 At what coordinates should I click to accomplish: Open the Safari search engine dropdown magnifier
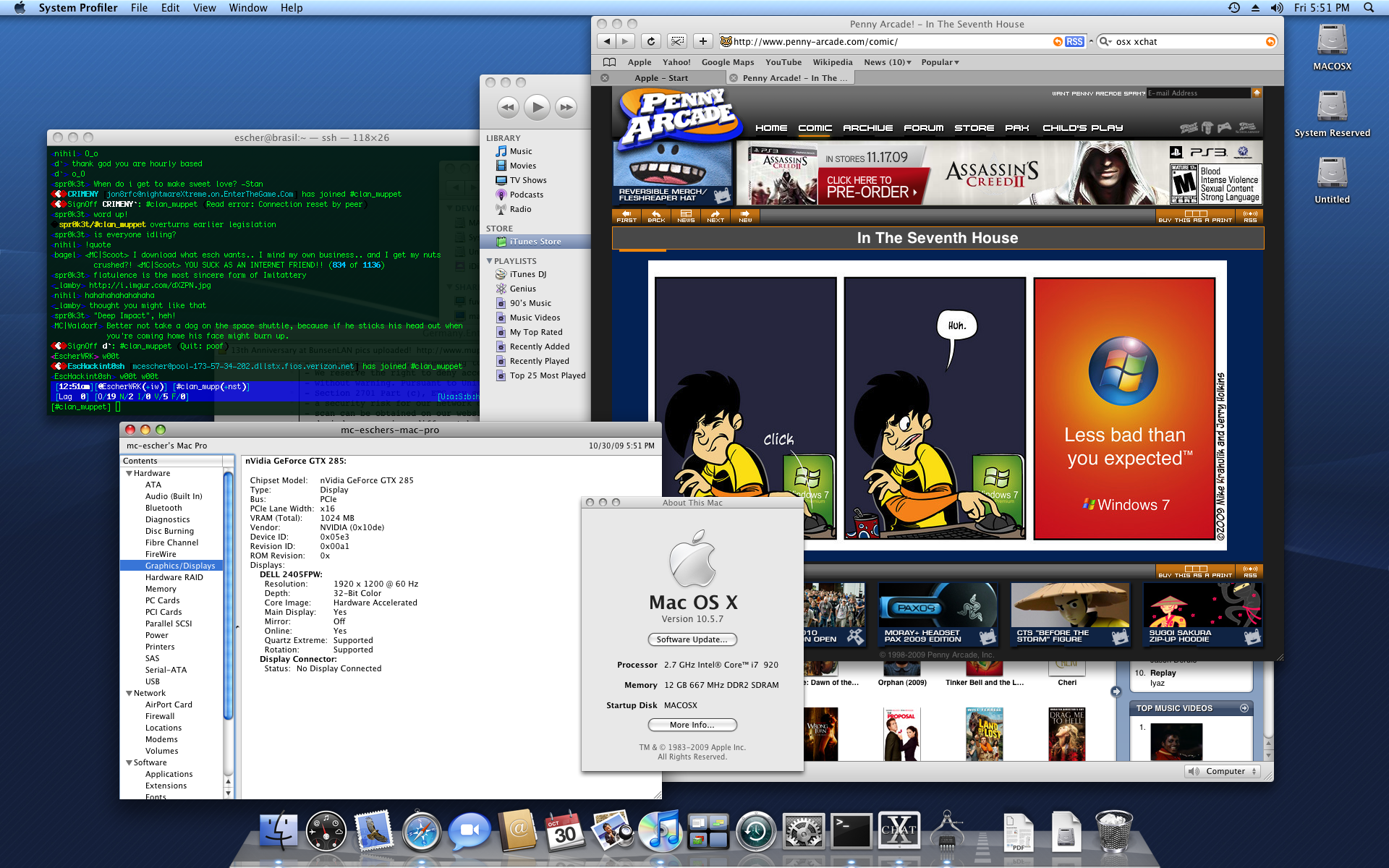point(1105,42)
